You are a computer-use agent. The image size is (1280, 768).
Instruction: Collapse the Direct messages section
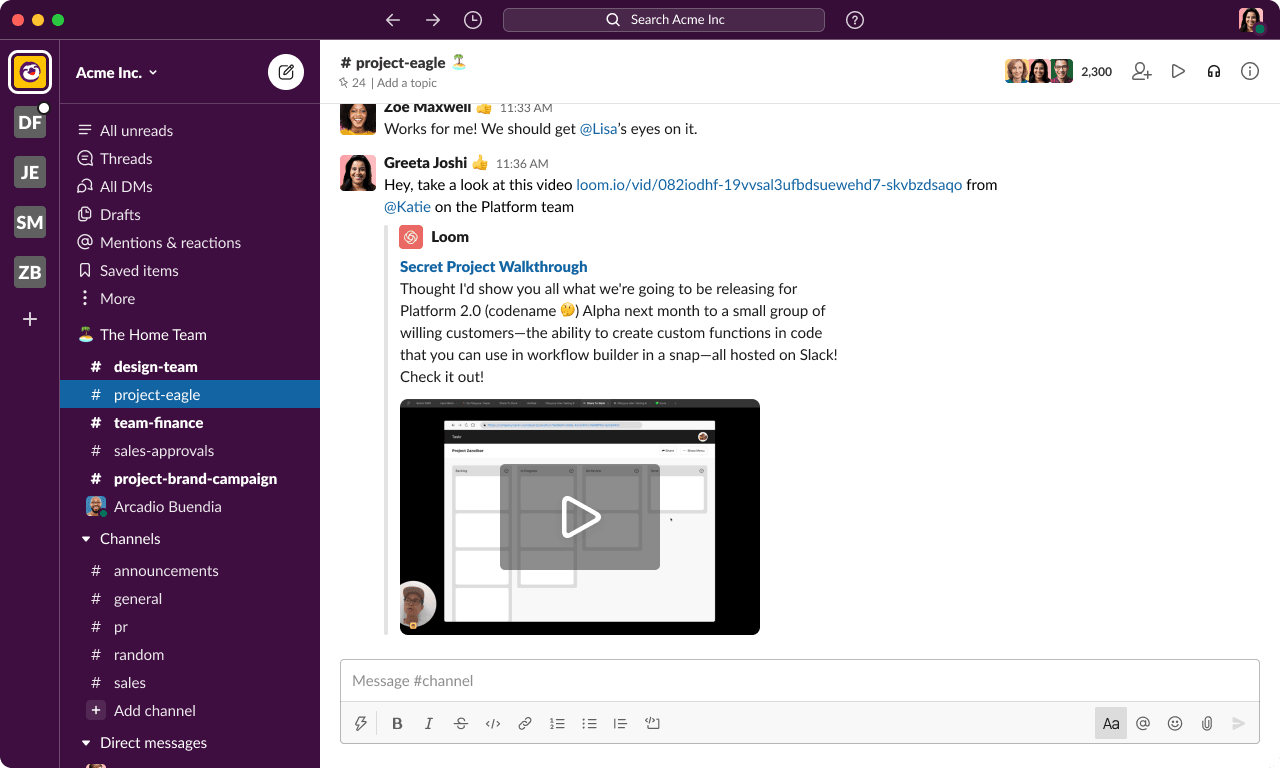85,743
